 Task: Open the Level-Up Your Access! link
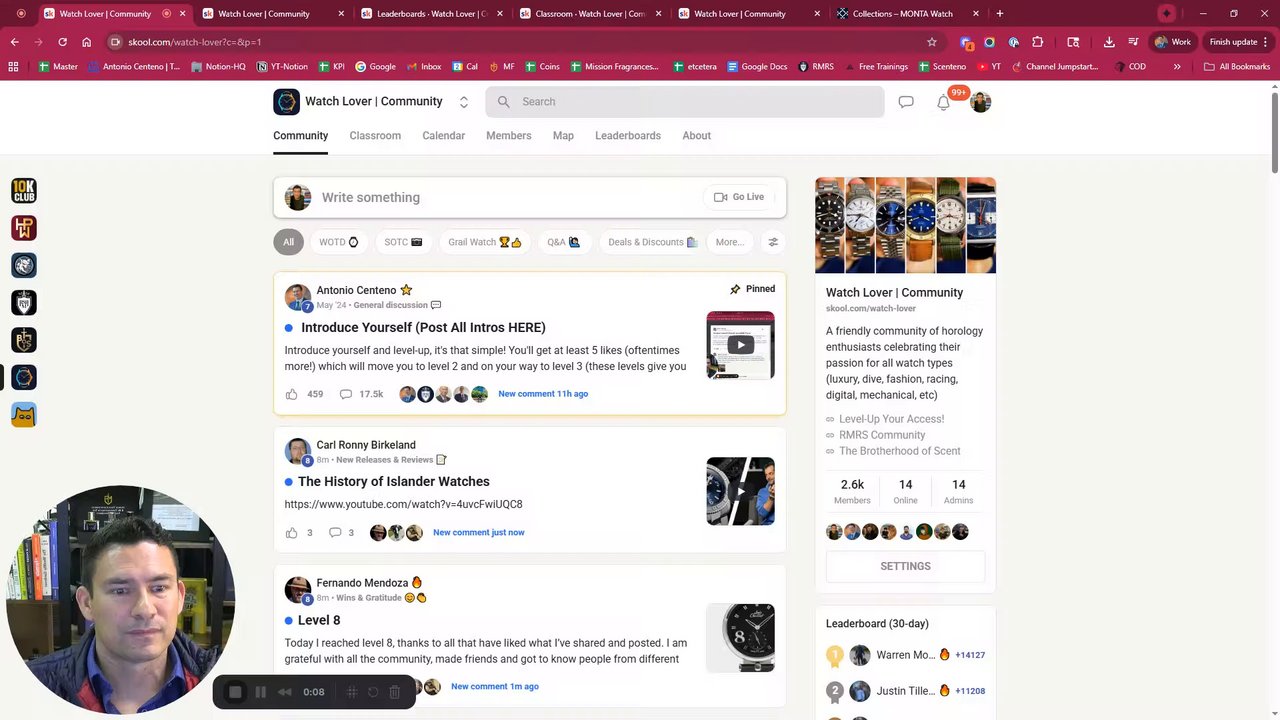pos(891,419)
